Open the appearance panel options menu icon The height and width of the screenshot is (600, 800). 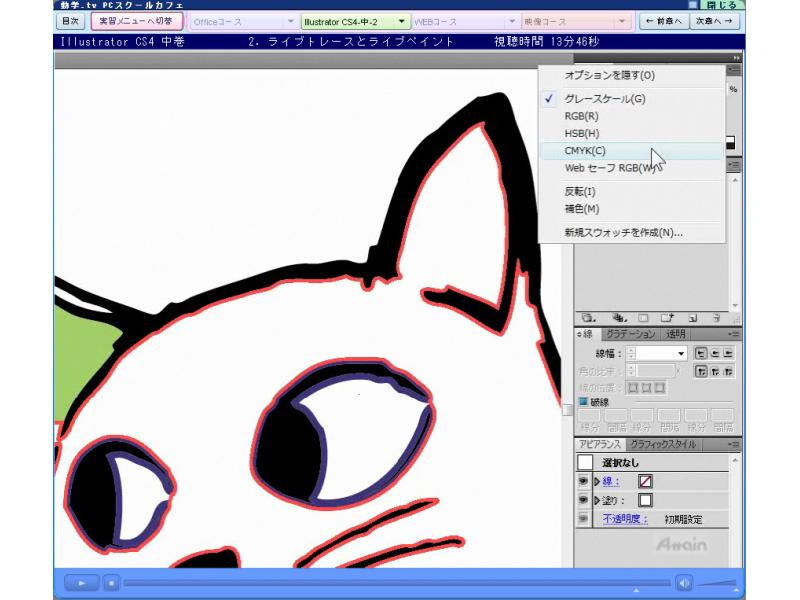coord(734,444)
